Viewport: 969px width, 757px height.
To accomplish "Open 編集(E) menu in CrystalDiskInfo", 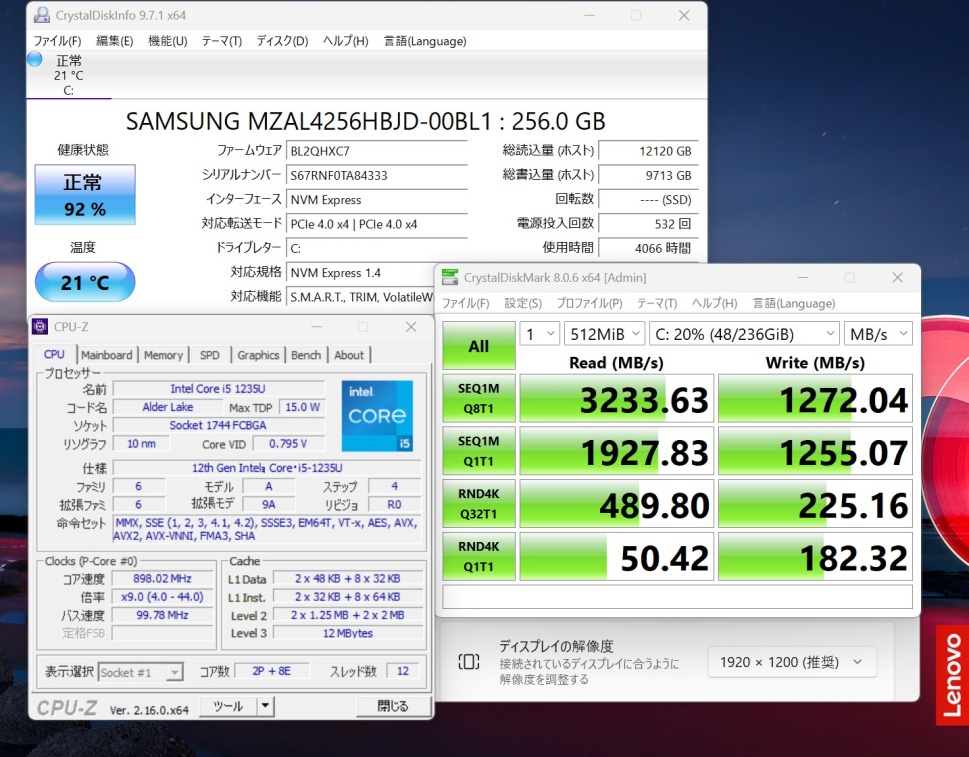I will pos(114,41).
